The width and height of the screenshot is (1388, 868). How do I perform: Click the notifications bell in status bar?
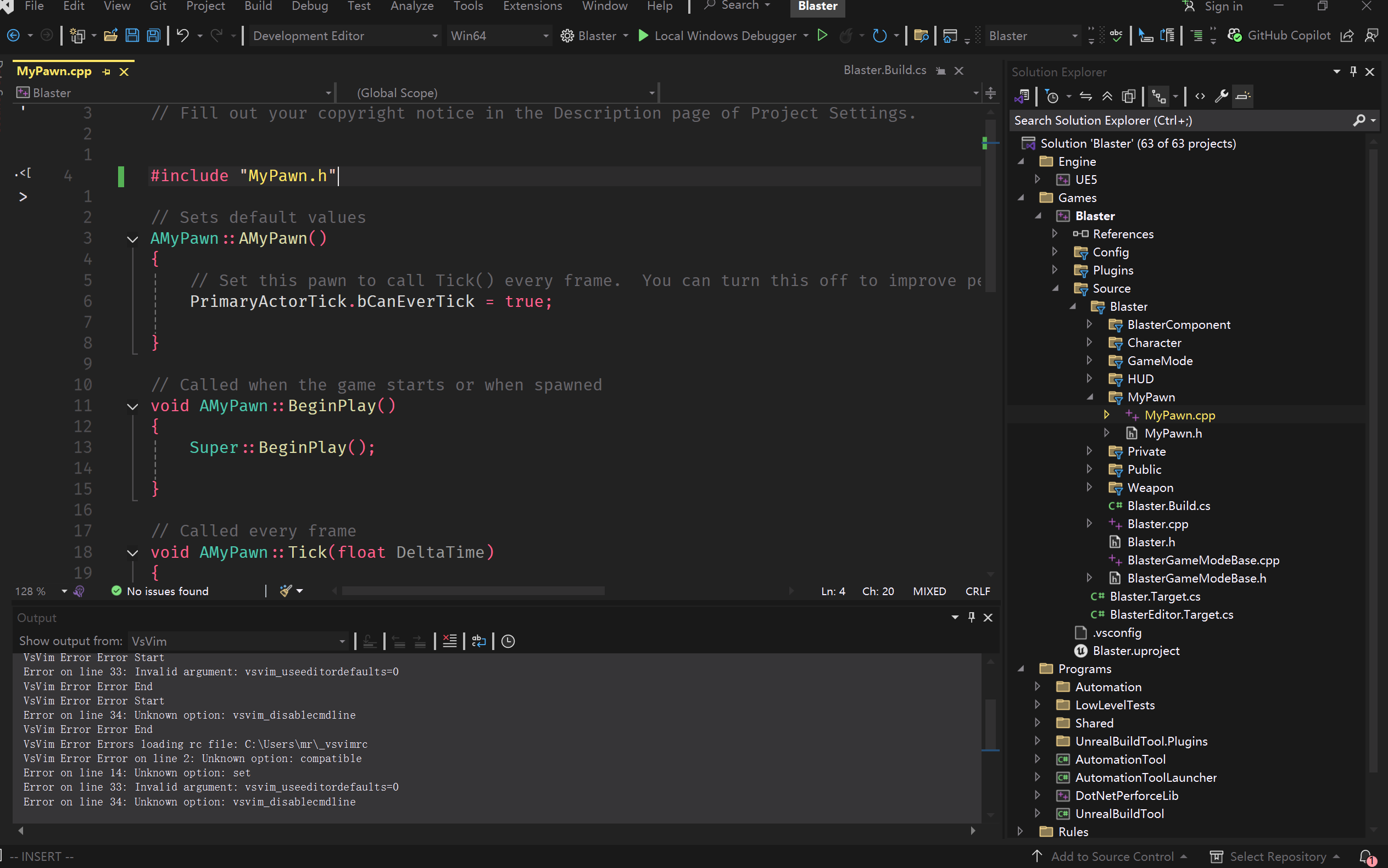1367,856
